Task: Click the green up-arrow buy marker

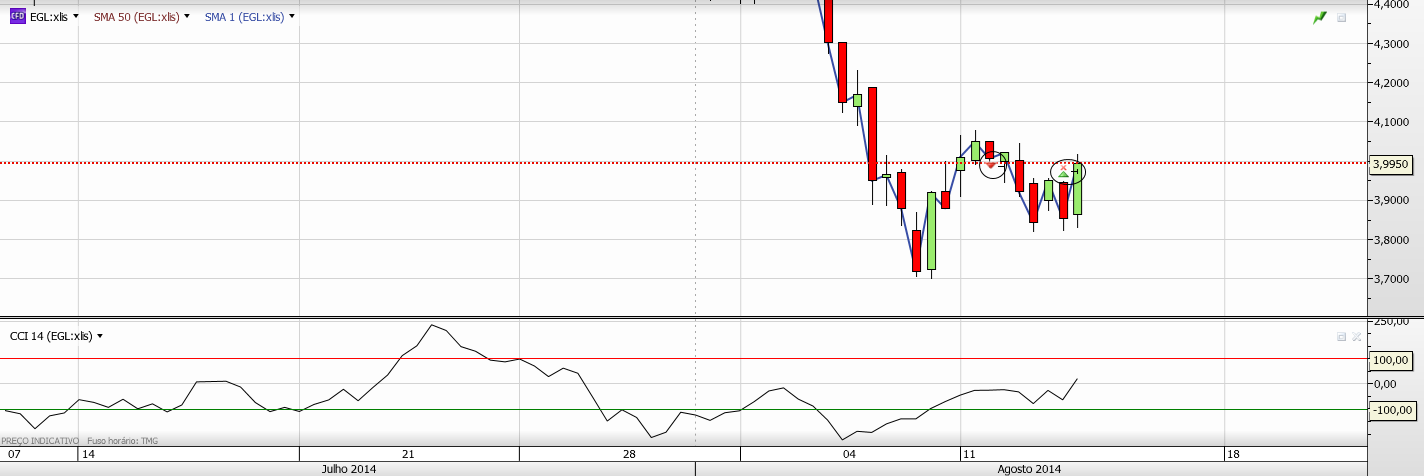Action: click(x=1064, y=174)
